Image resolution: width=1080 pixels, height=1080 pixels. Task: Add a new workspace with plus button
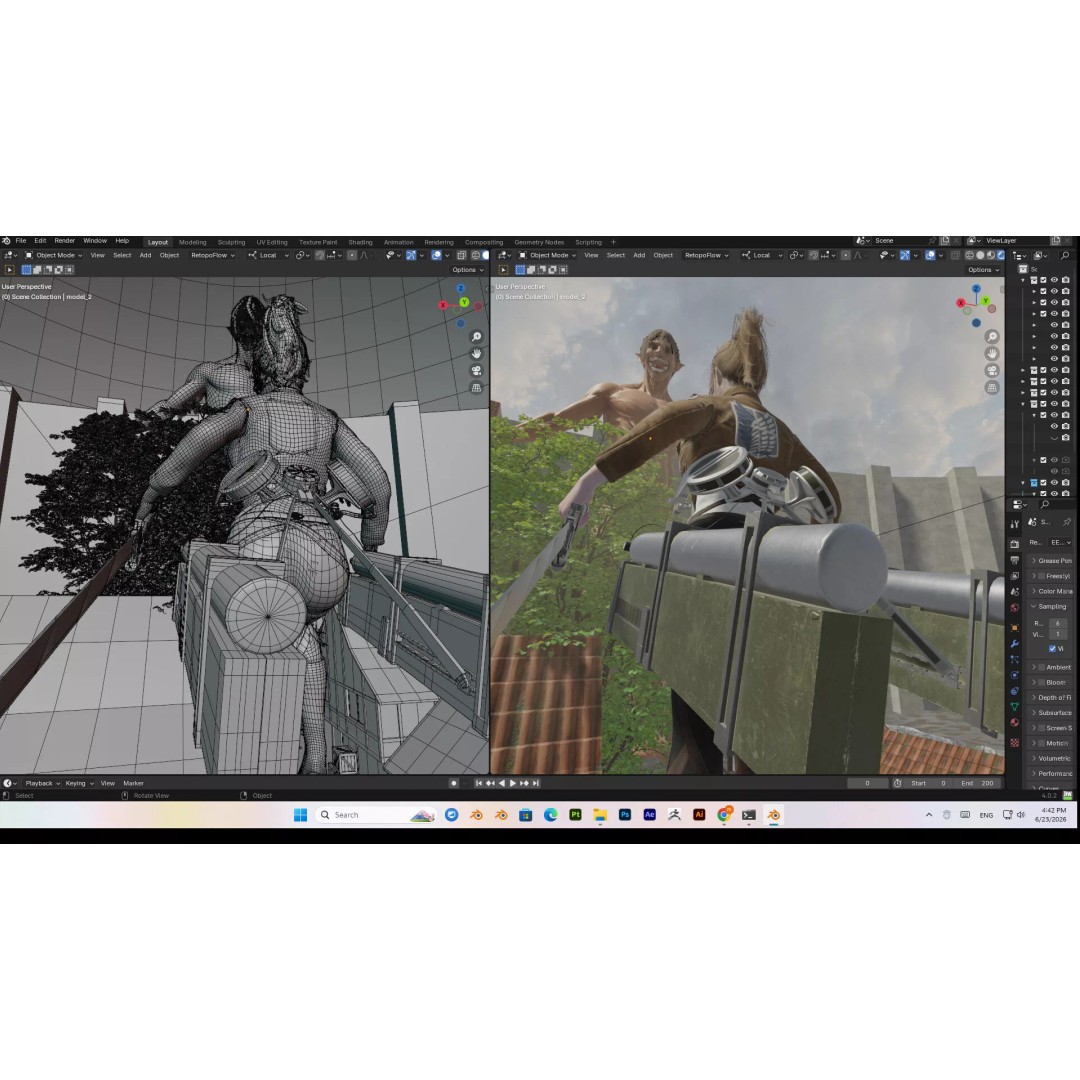tap(613, 242)
